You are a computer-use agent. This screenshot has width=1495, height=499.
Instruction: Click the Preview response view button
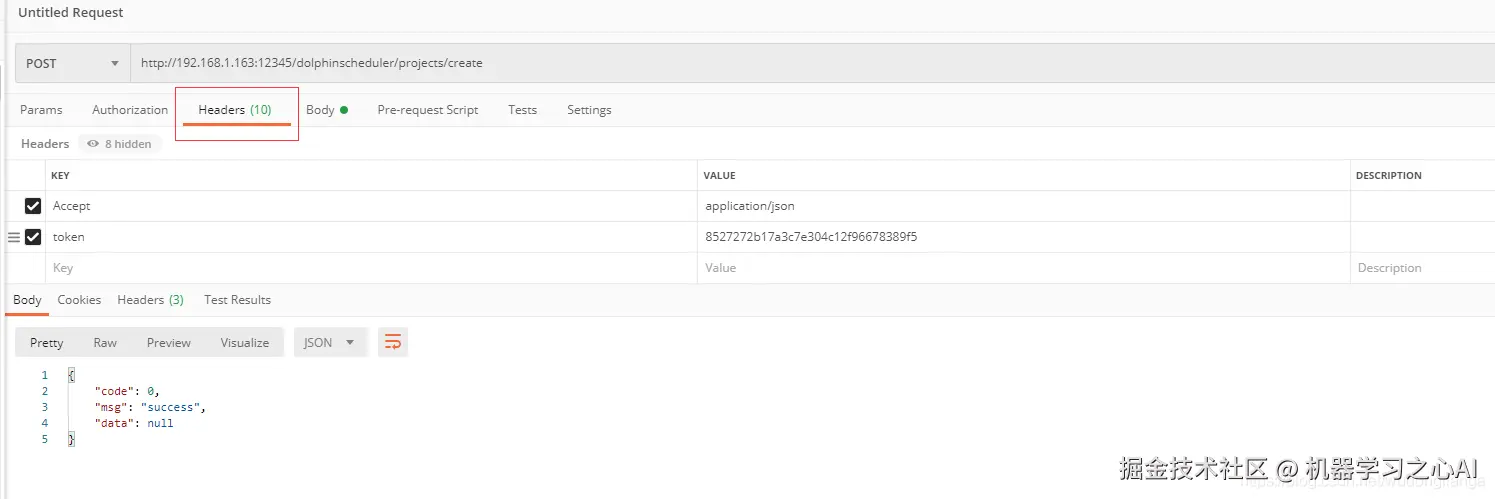168,342
